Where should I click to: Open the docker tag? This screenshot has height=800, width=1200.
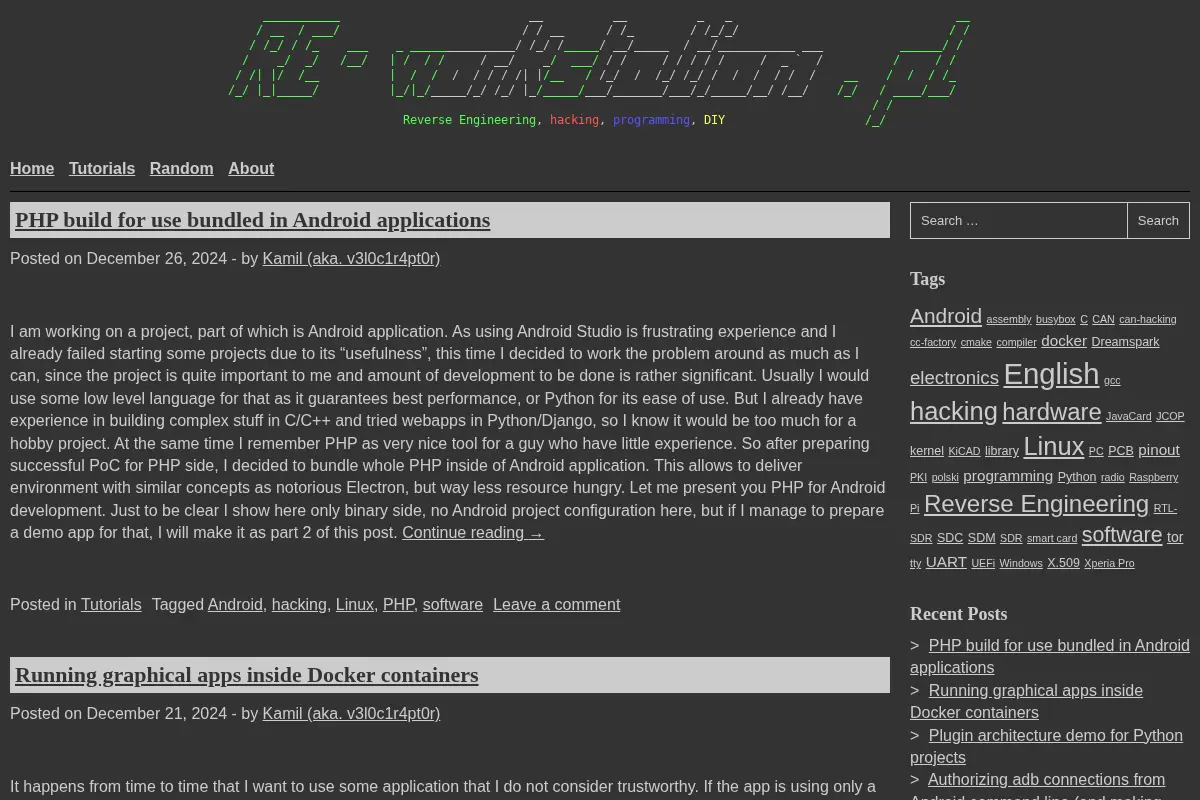click(x=1064, y=341)
